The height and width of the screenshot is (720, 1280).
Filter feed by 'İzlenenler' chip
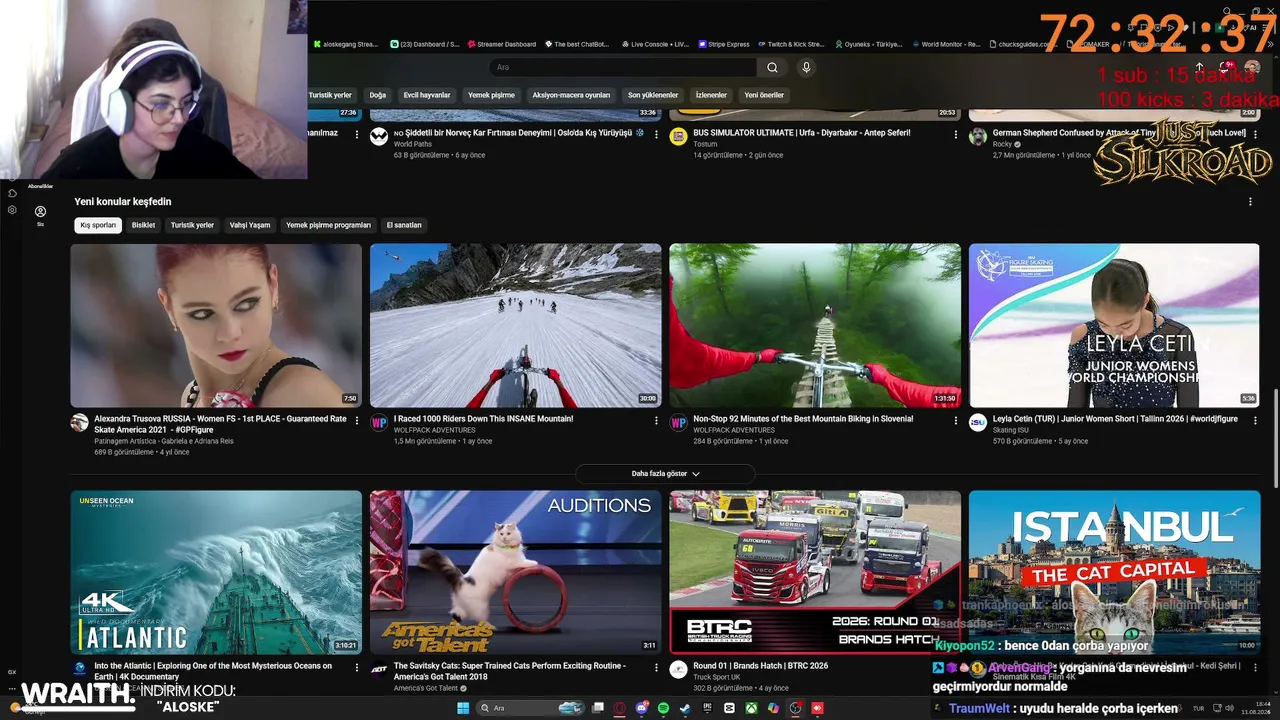[711, 95]
